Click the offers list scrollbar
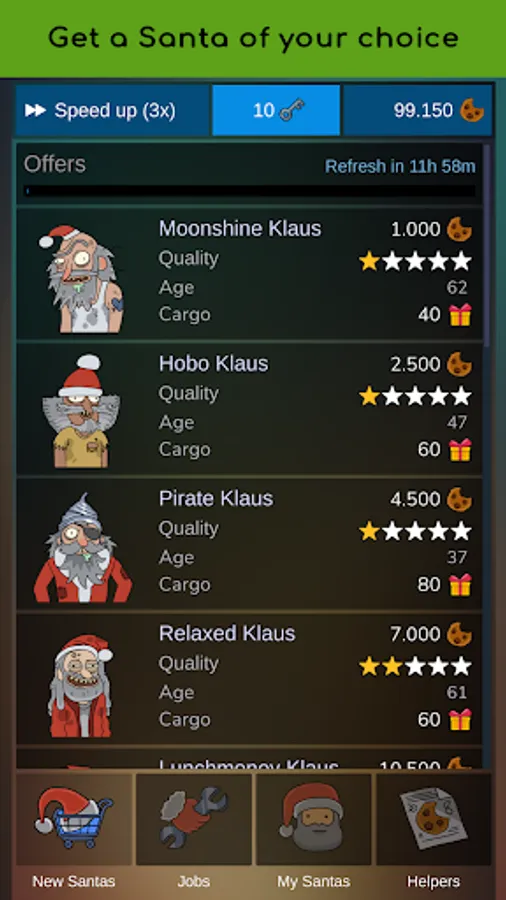The width and height of the screenshot is (506, 900). (487, 247)
